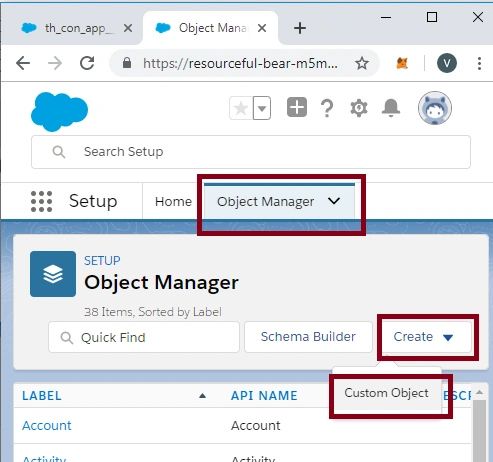Go back with the browser back arrow
Viewport: 493px width, 462px height.
point(23,63)
